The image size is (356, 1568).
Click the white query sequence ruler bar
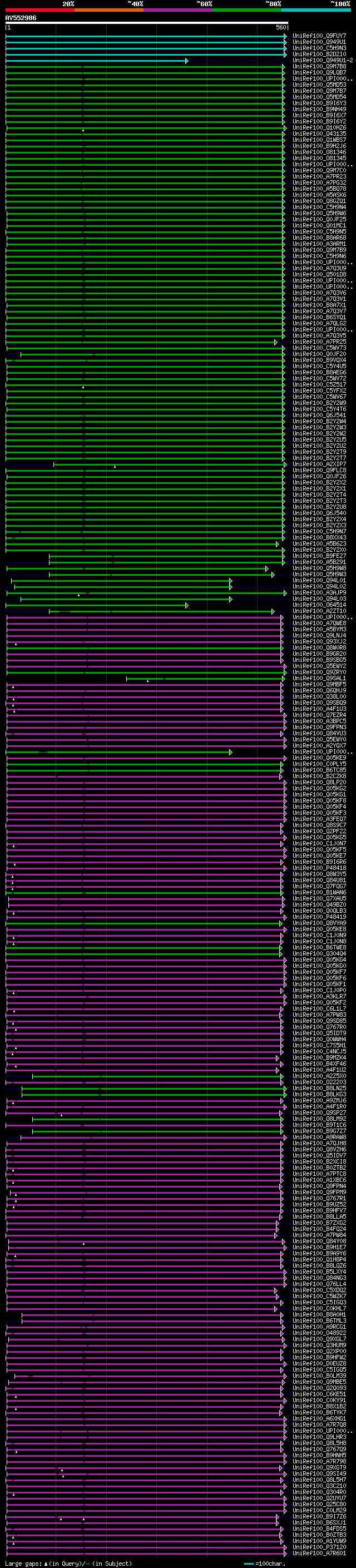pos(147,23)
